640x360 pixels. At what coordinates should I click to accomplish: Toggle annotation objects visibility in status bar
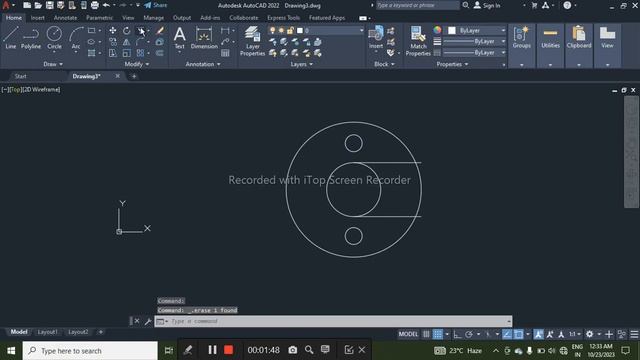pyautogui.click(x=539, y=334)
